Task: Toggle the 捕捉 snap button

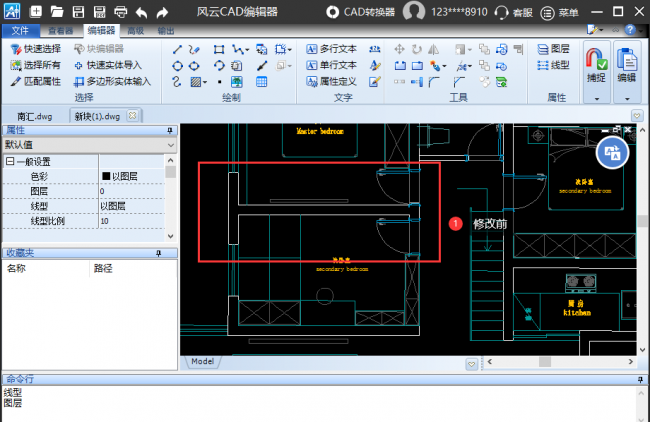Action: pos(596,65)
